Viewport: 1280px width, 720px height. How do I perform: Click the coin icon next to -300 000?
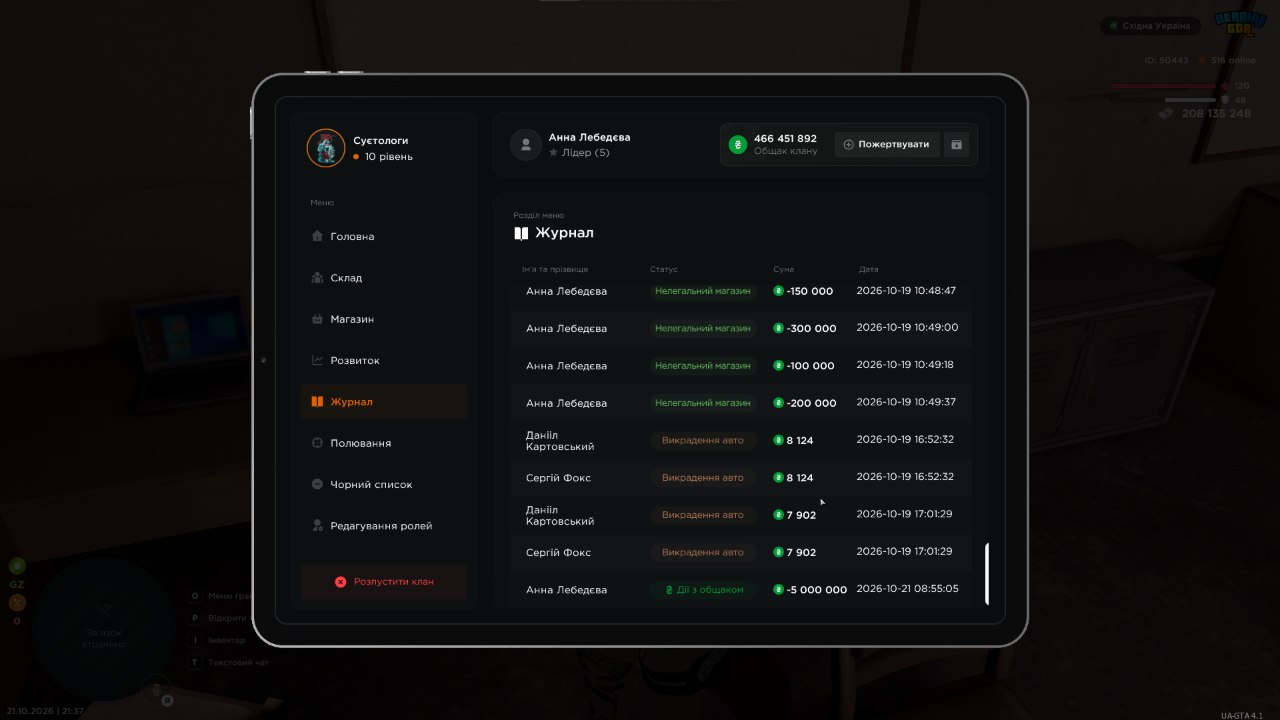coord(778,329)
